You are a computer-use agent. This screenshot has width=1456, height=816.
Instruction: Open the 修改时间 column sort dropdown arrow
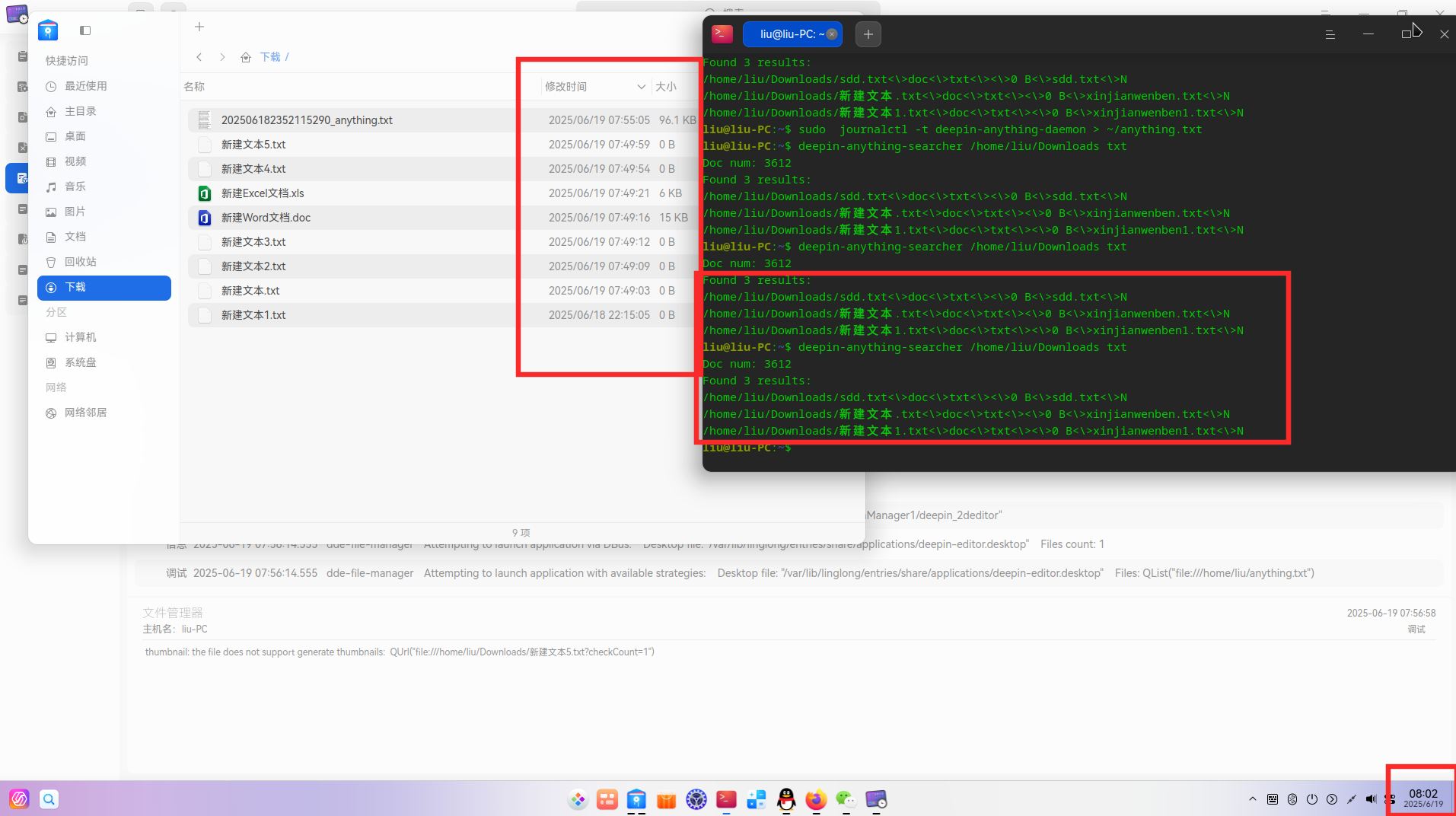click(641, 87)
